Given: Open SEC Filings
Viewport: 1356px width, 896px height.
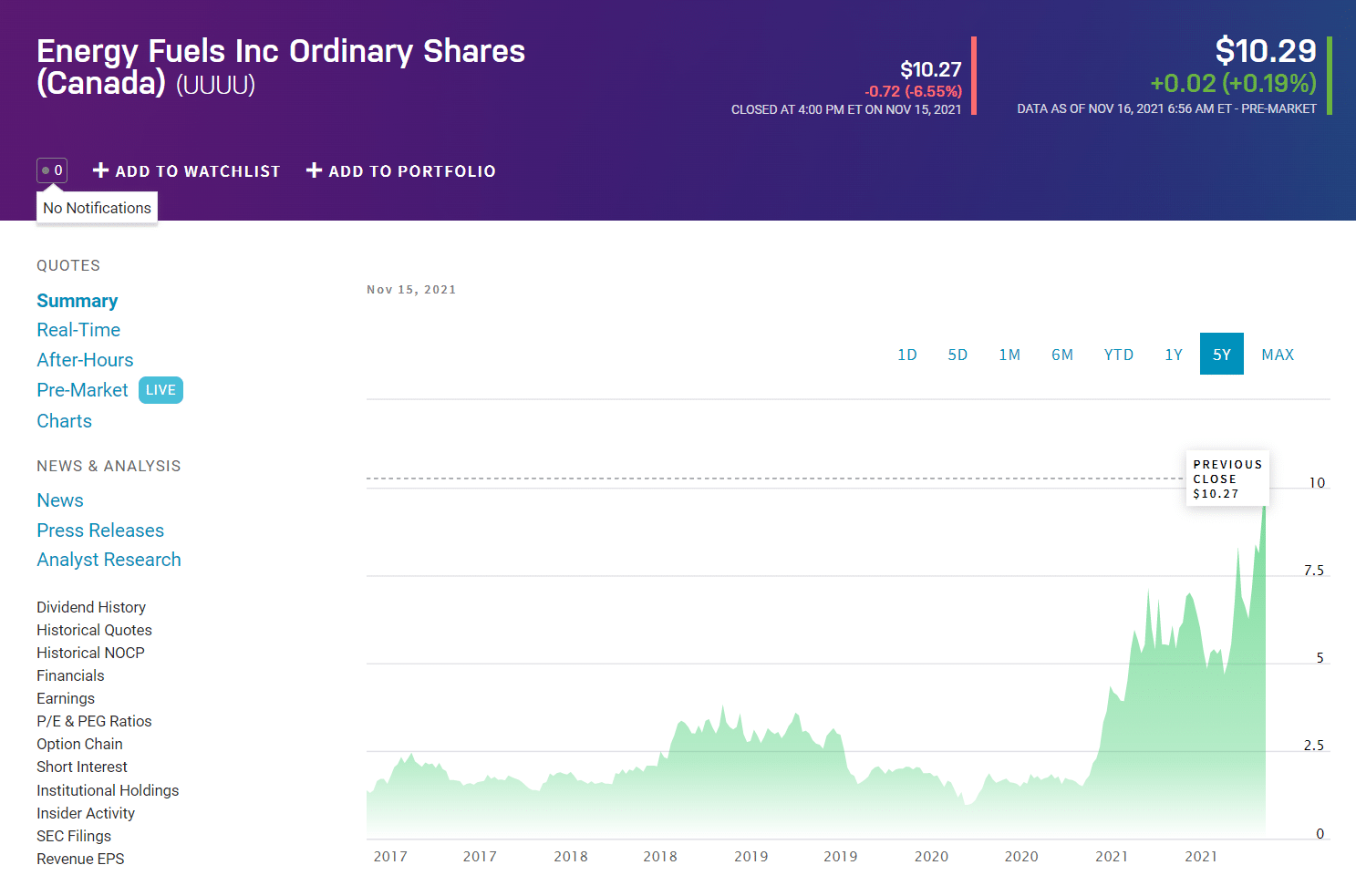Looking at the screenshot, I should tap(74, 836).
